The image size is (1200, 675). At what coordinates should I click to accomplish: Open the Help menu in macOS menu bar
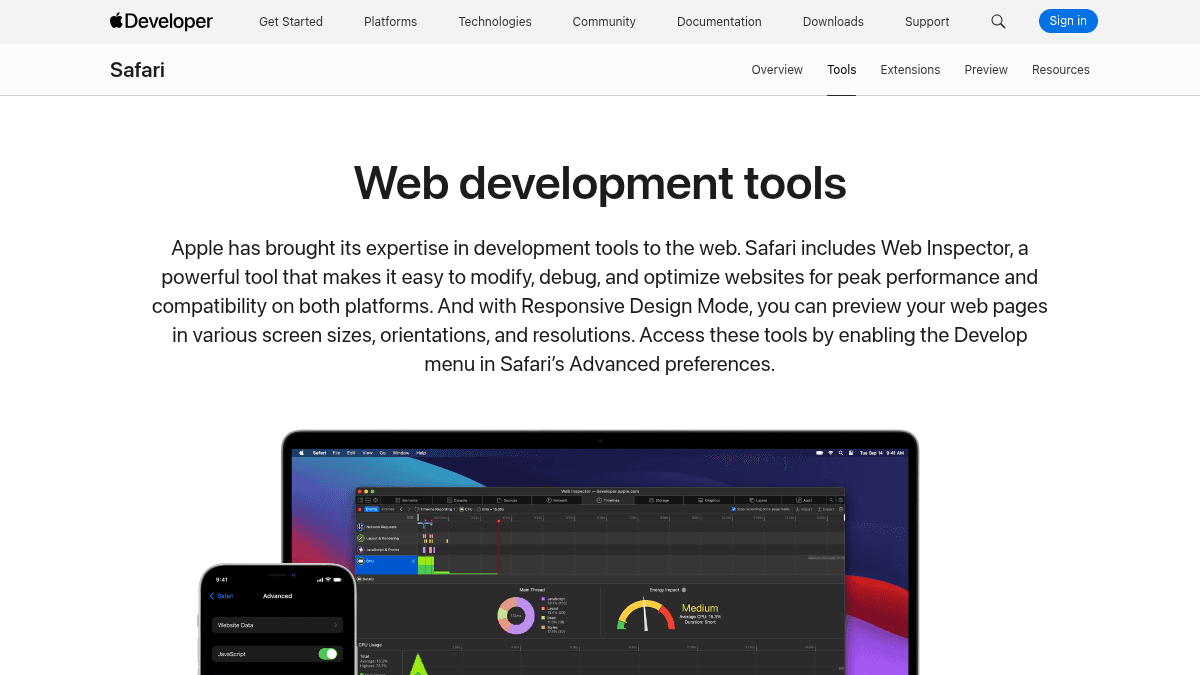pos(421,453)
